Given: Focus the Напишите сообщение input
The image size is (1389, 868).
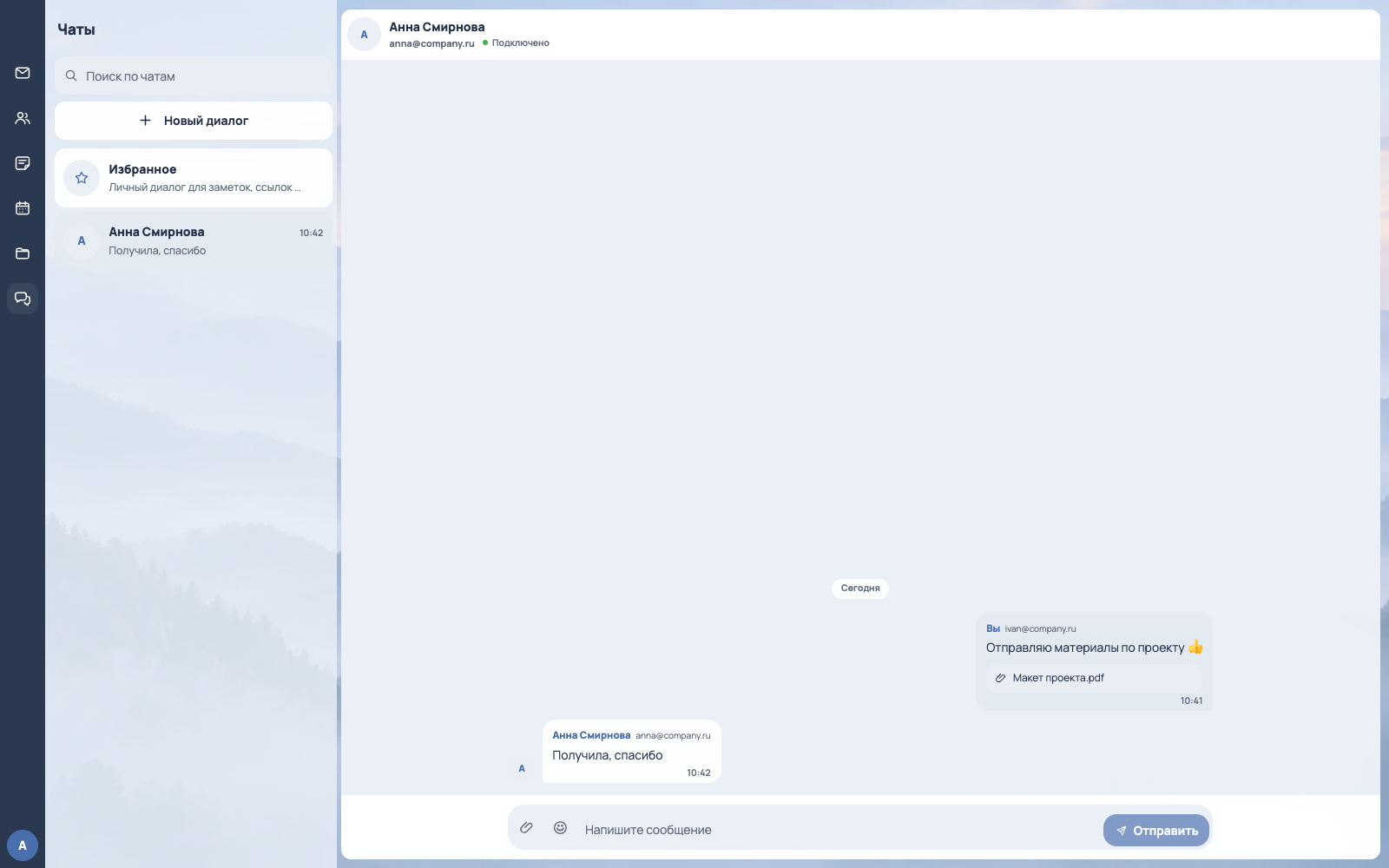Looking at the screenshot, I should click(838, 830).
